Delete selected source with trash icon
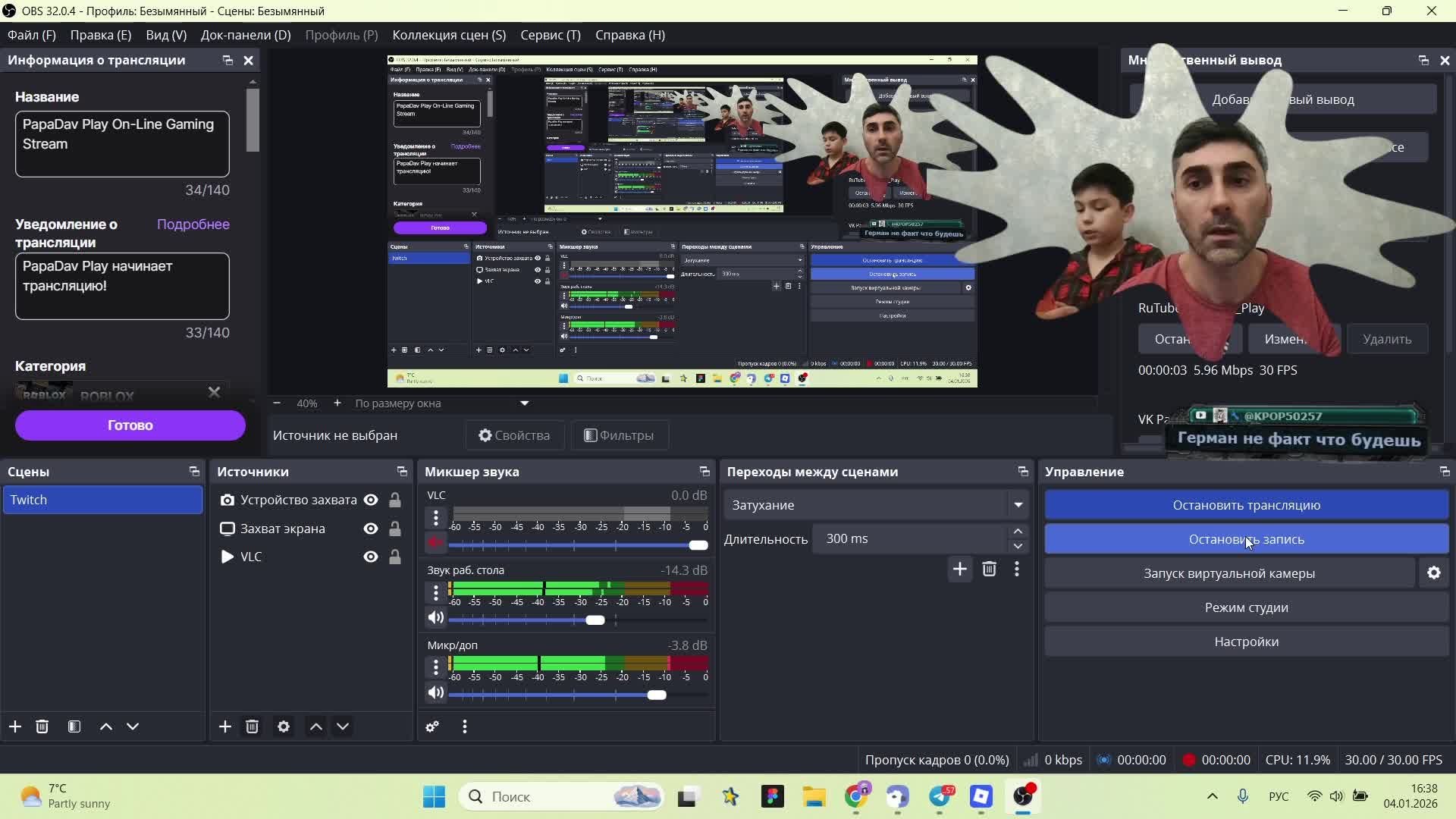This screenshot has width=1456, height=819. pos(253,726)
